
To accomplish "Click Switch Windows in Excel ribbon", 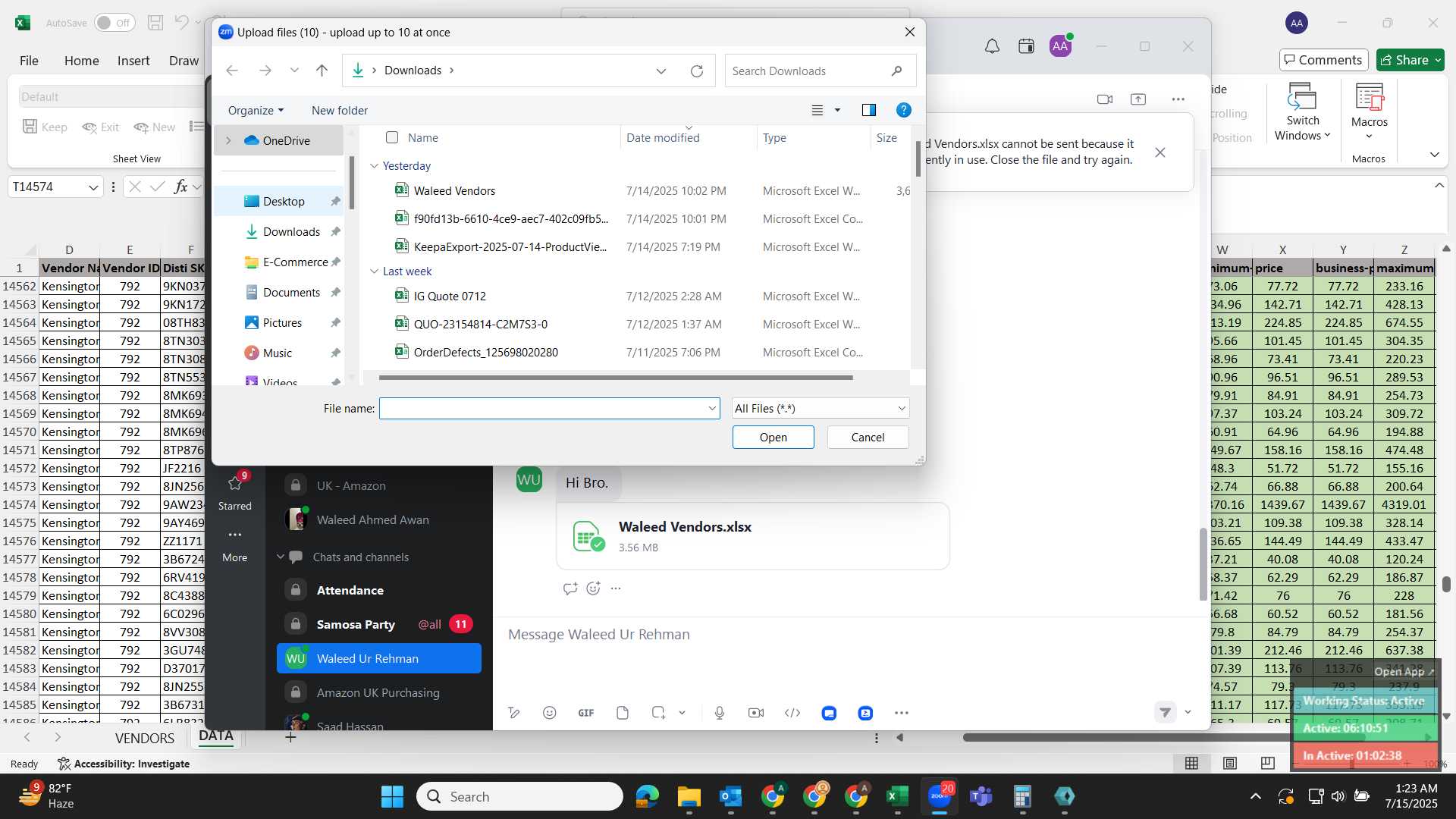I will [x=1303, y=111].
